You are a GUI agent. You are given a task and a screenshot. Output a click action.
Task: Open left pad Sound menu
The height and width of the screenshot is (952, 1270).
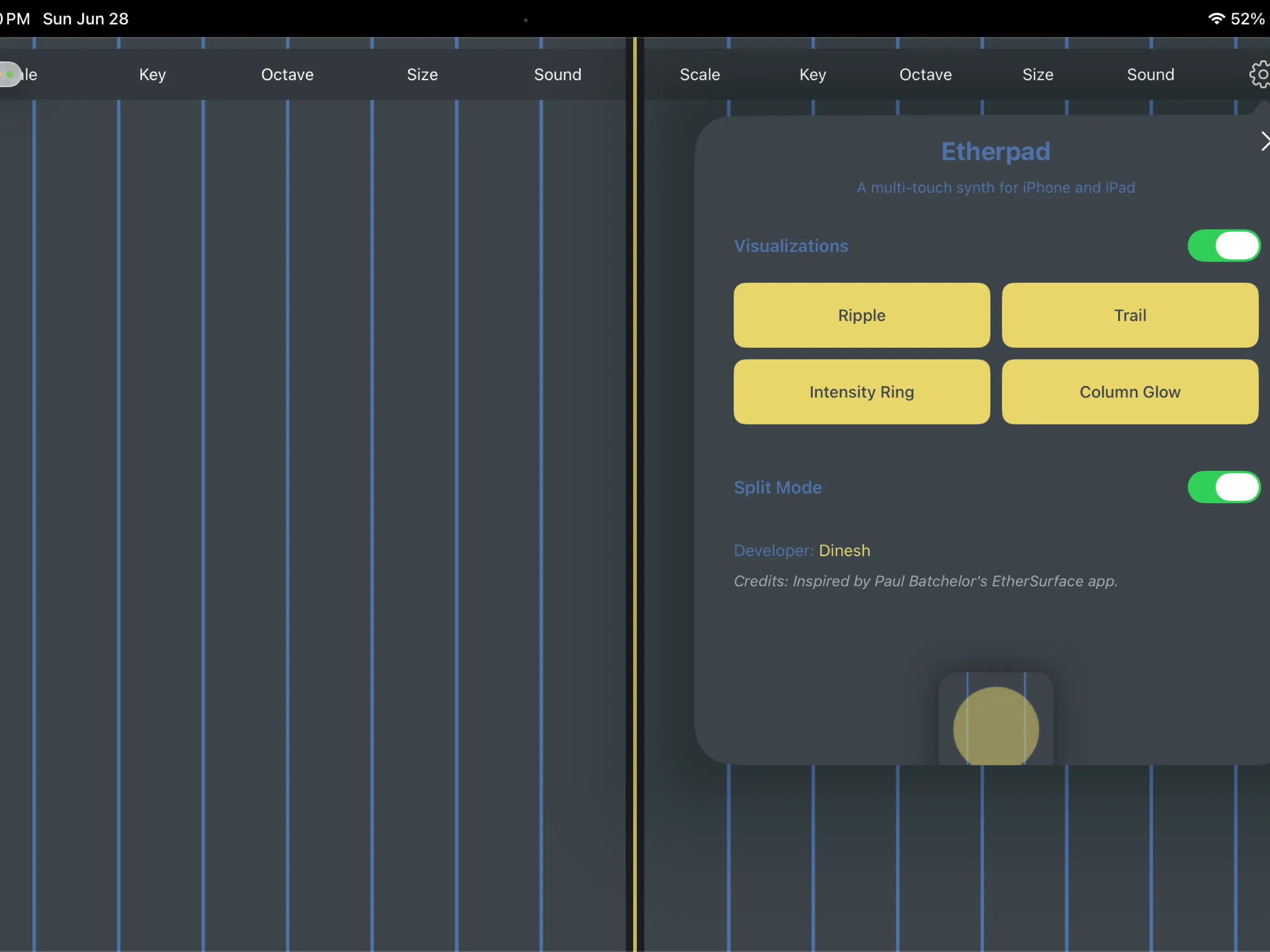pos(557,75)
